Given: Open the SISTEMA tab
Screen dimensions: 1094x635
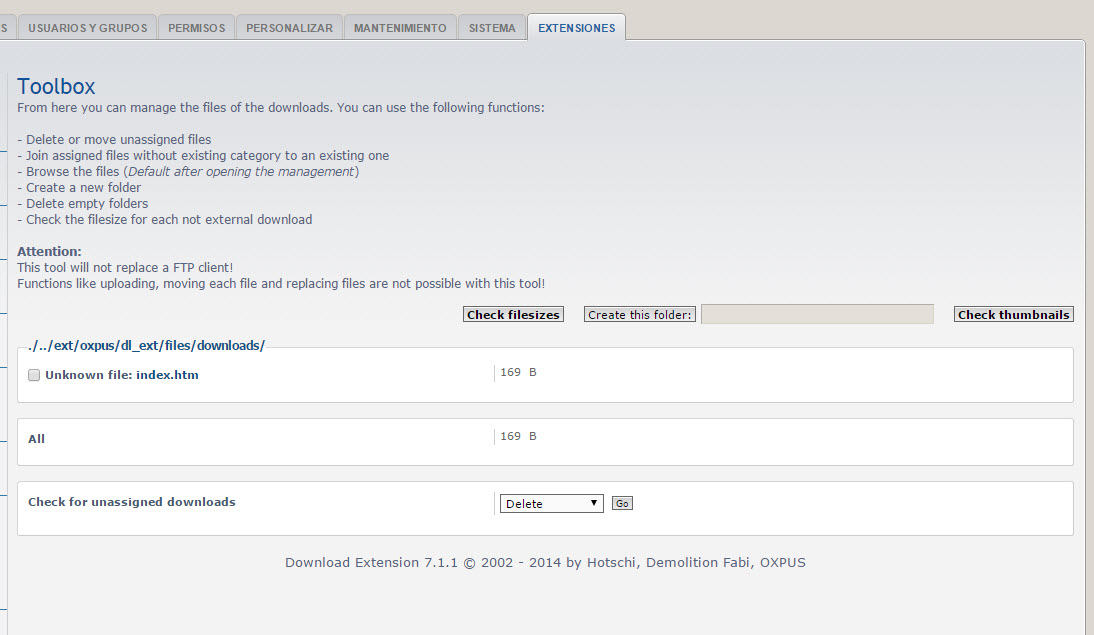Looking at the screenshot, I should pos(492,28).
